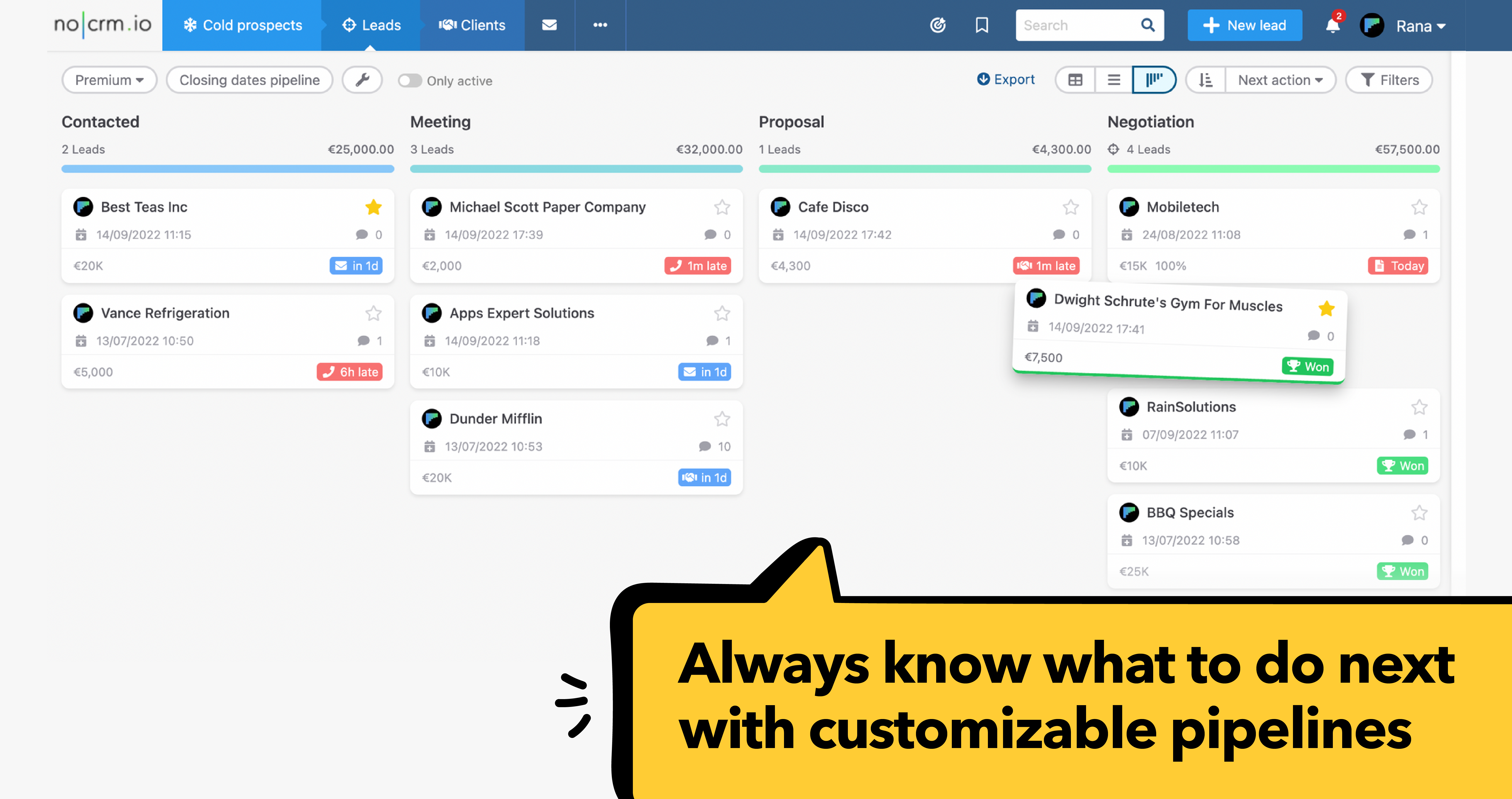
Task: Click inside the Search field
Action: click(x=1080, y=25)
